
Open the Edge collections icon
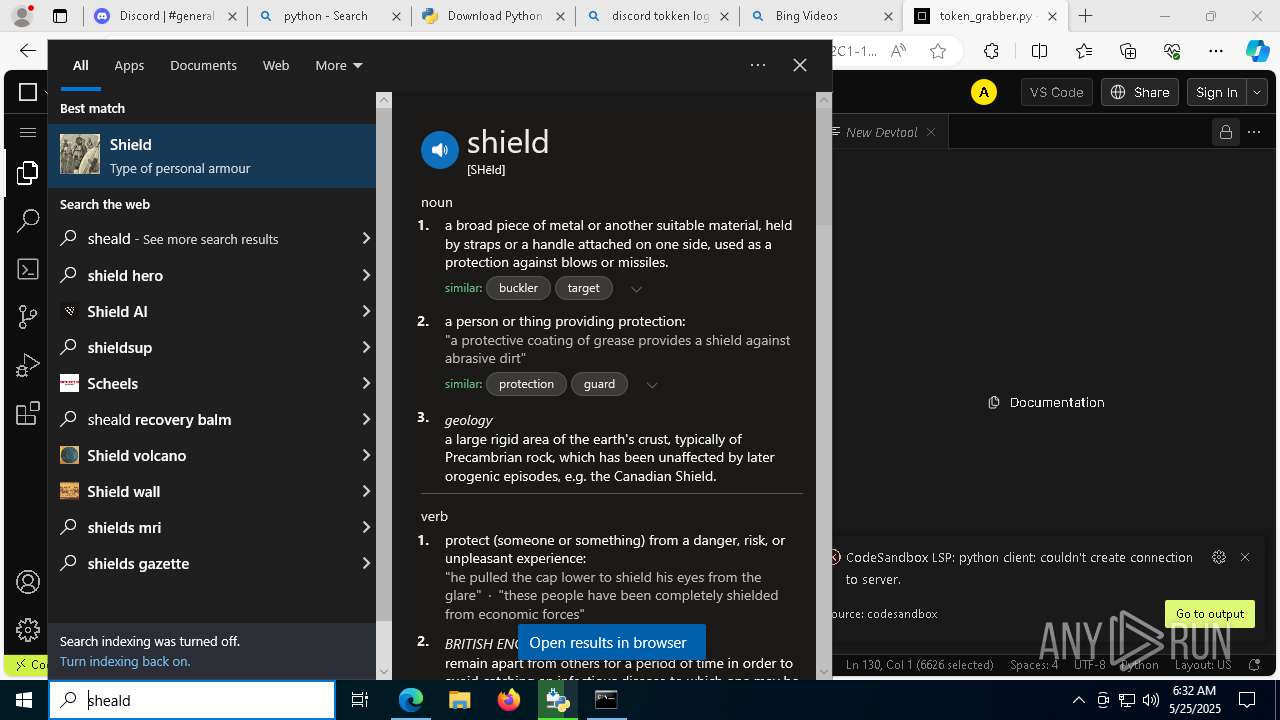coord(1128,51)
